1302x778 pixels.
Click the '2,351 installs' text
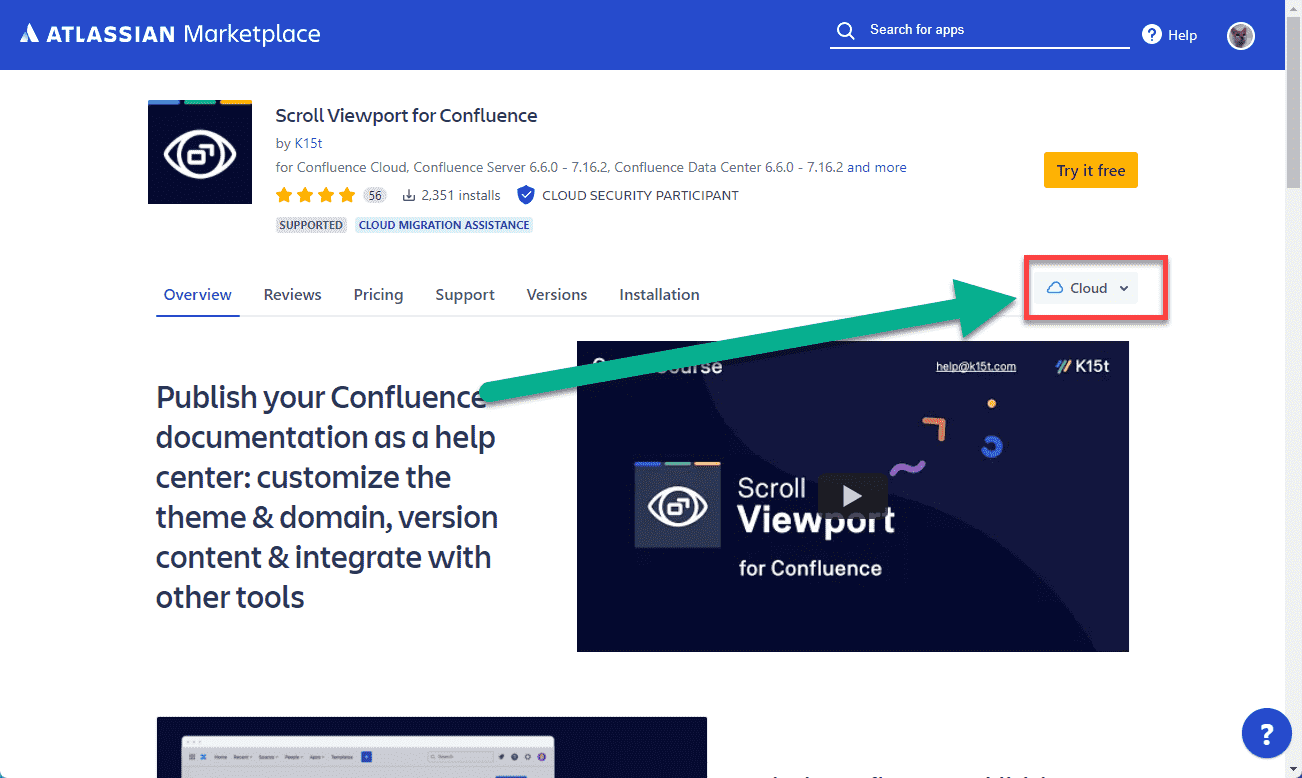pyautogui.click(x=461, y=195)
